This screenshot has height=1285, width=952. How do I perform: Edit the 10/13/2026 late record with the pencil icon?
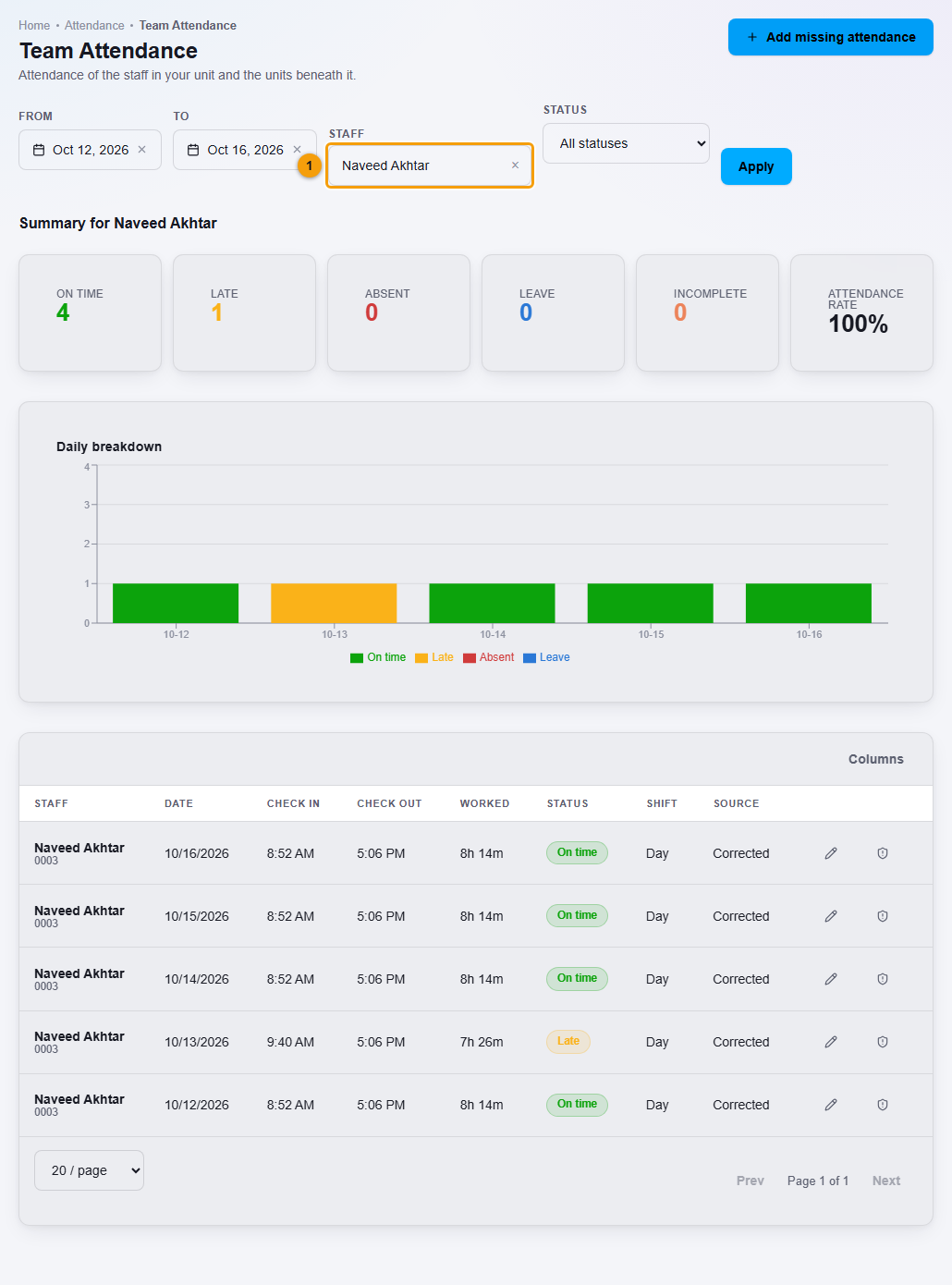coord(831,1042)
